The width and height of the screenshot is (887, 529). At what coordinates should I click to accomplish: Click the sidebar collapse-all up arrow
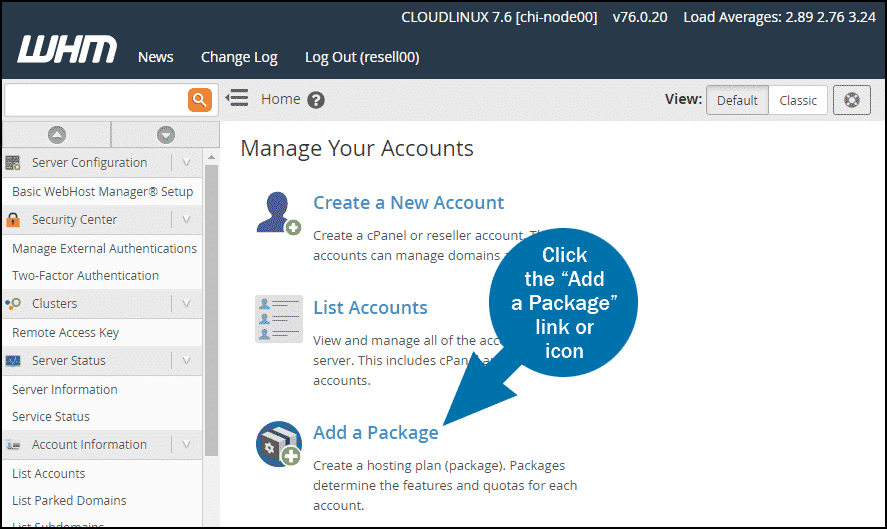57,135
